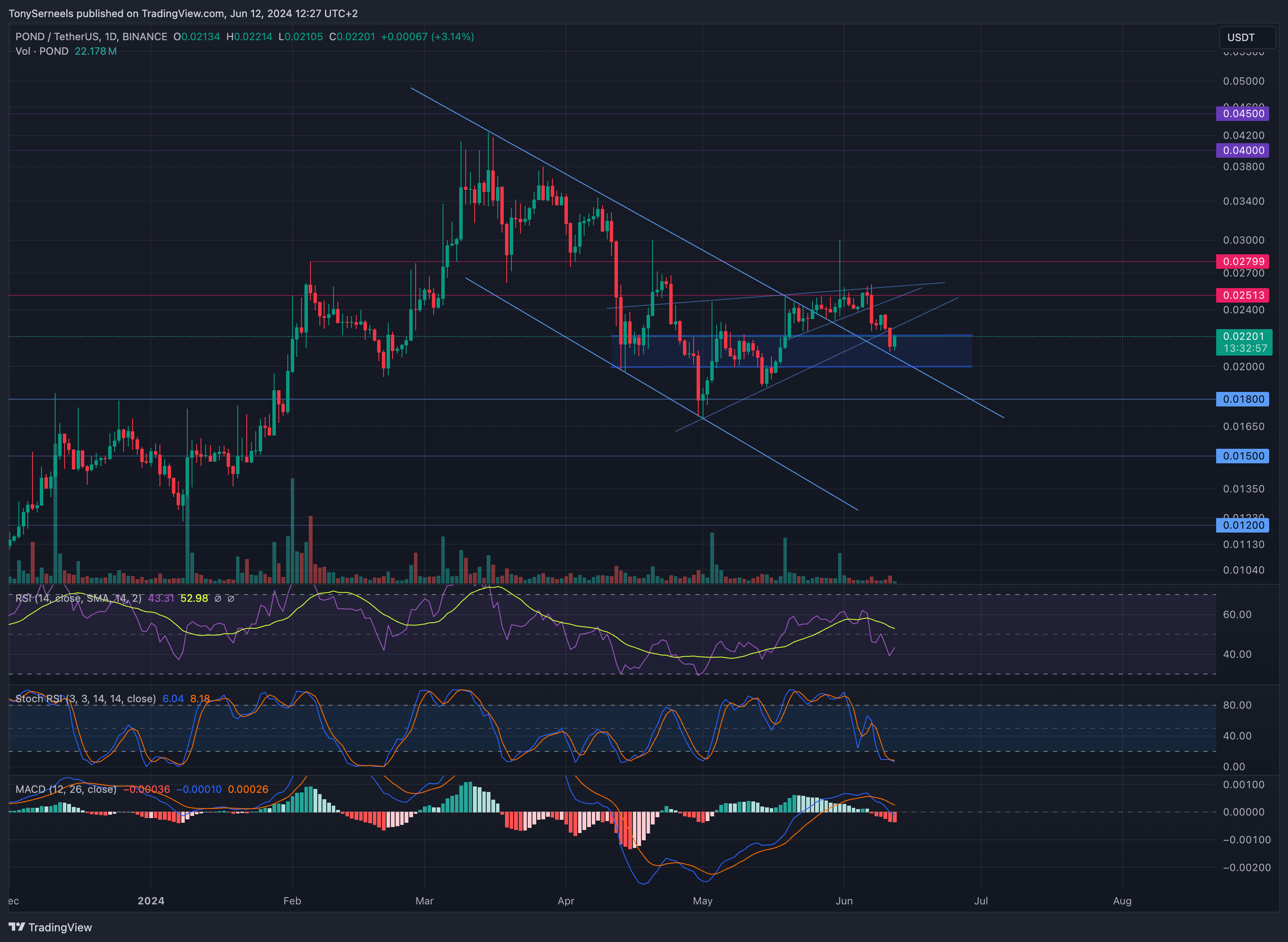1288x942 pixels.
Task: Click the MACD axis 0.00100 label
Action: click(x=1244, y=785)
